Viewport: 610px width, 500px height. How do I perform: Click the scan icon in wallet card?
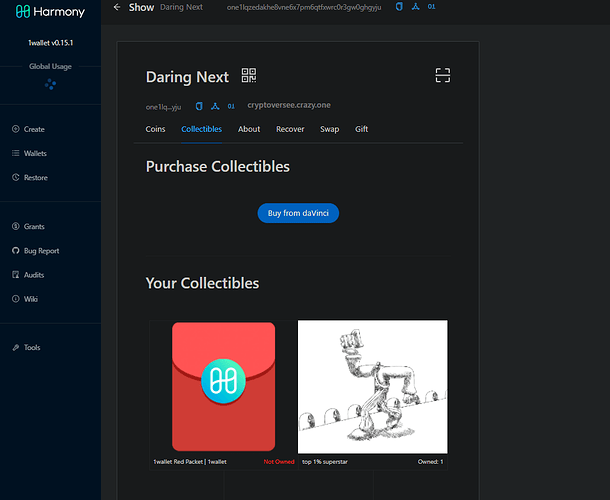443,76
